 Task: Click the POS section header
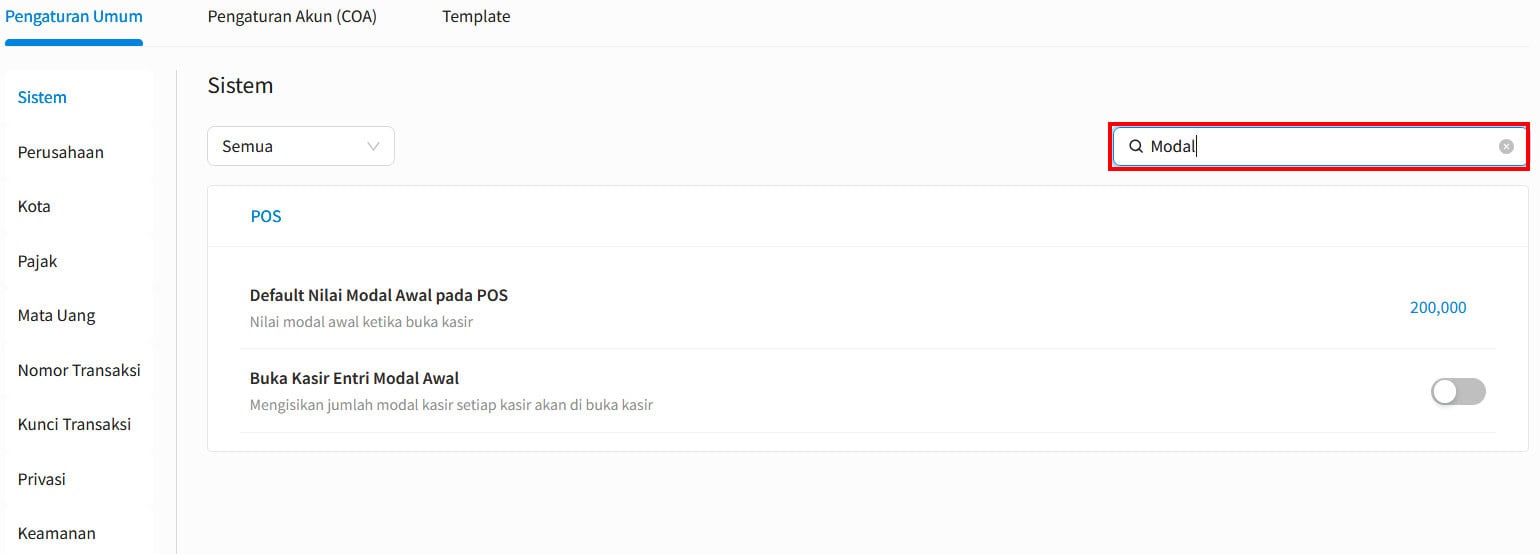coord(266,216)
